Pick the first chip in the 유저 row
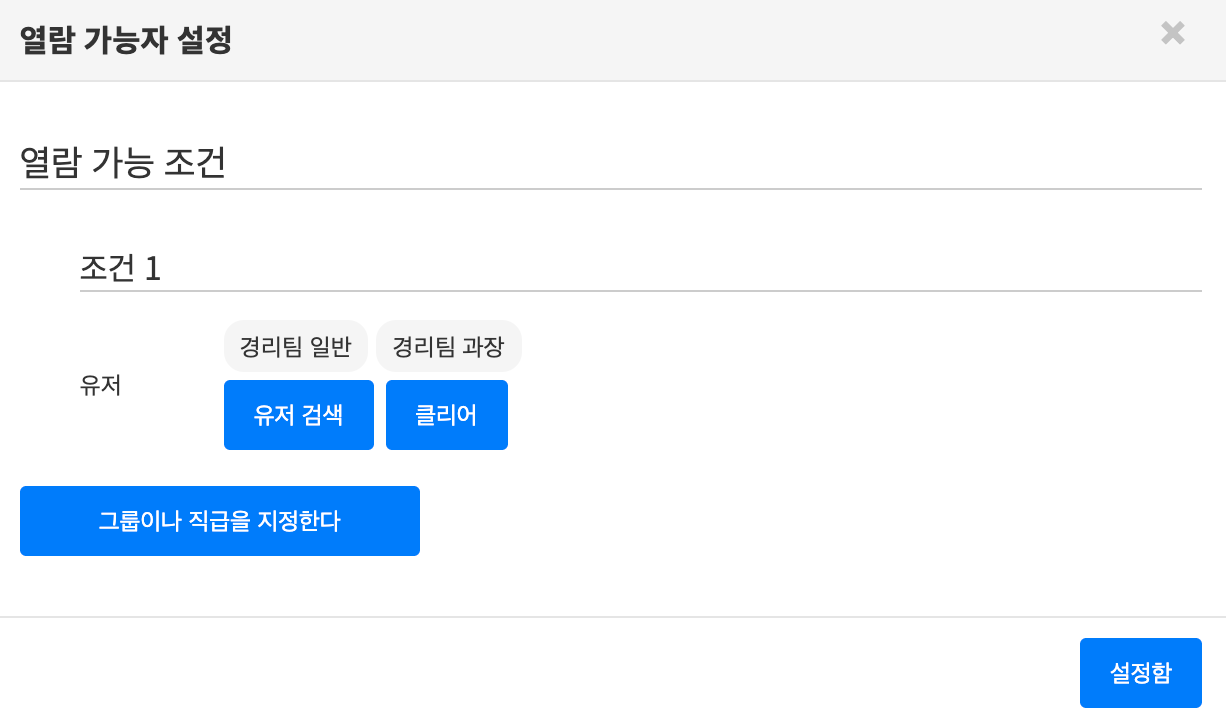Image resolution: width=1226 pixels, height=724 pixels. click(x=295, y=347)
